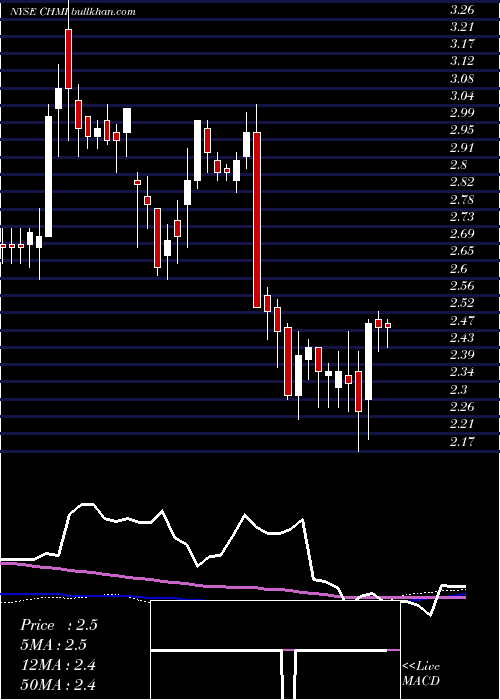500x700 pixels.
Task: Click the 3.26 price axis label
Action: coord(462,9)
